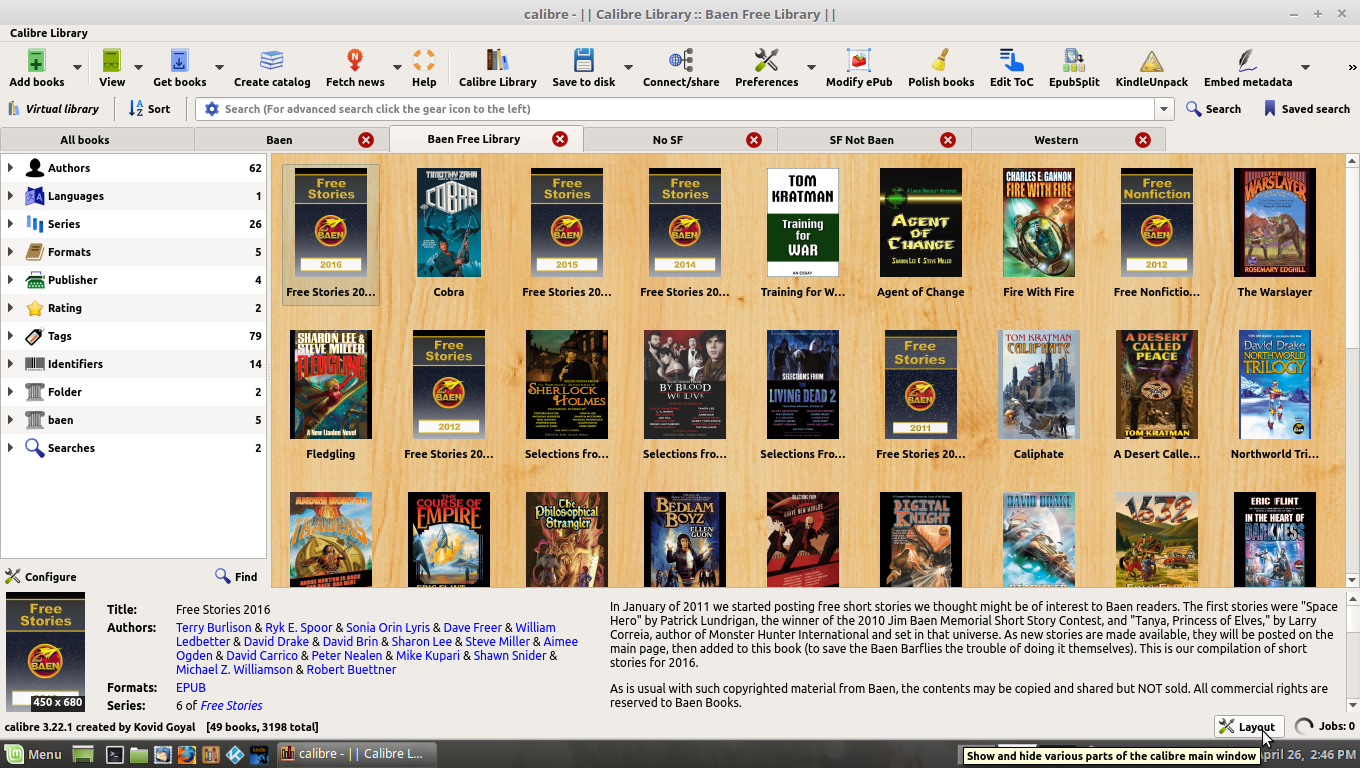Close the Western virtual library tab
The image size is (1360, 768).
(x=1143, y=140)
